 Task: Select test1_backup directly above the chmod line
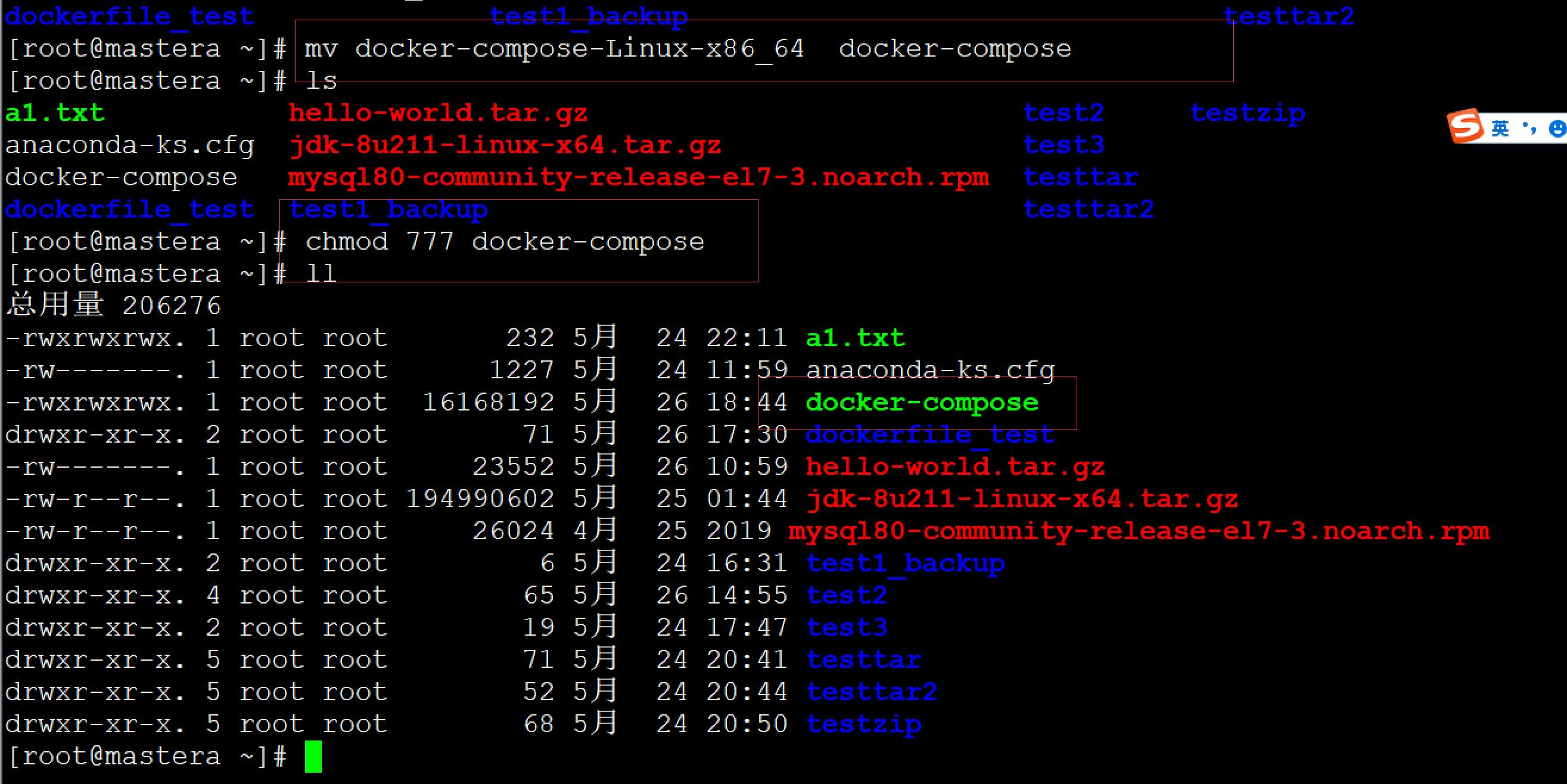coord(388,210)
